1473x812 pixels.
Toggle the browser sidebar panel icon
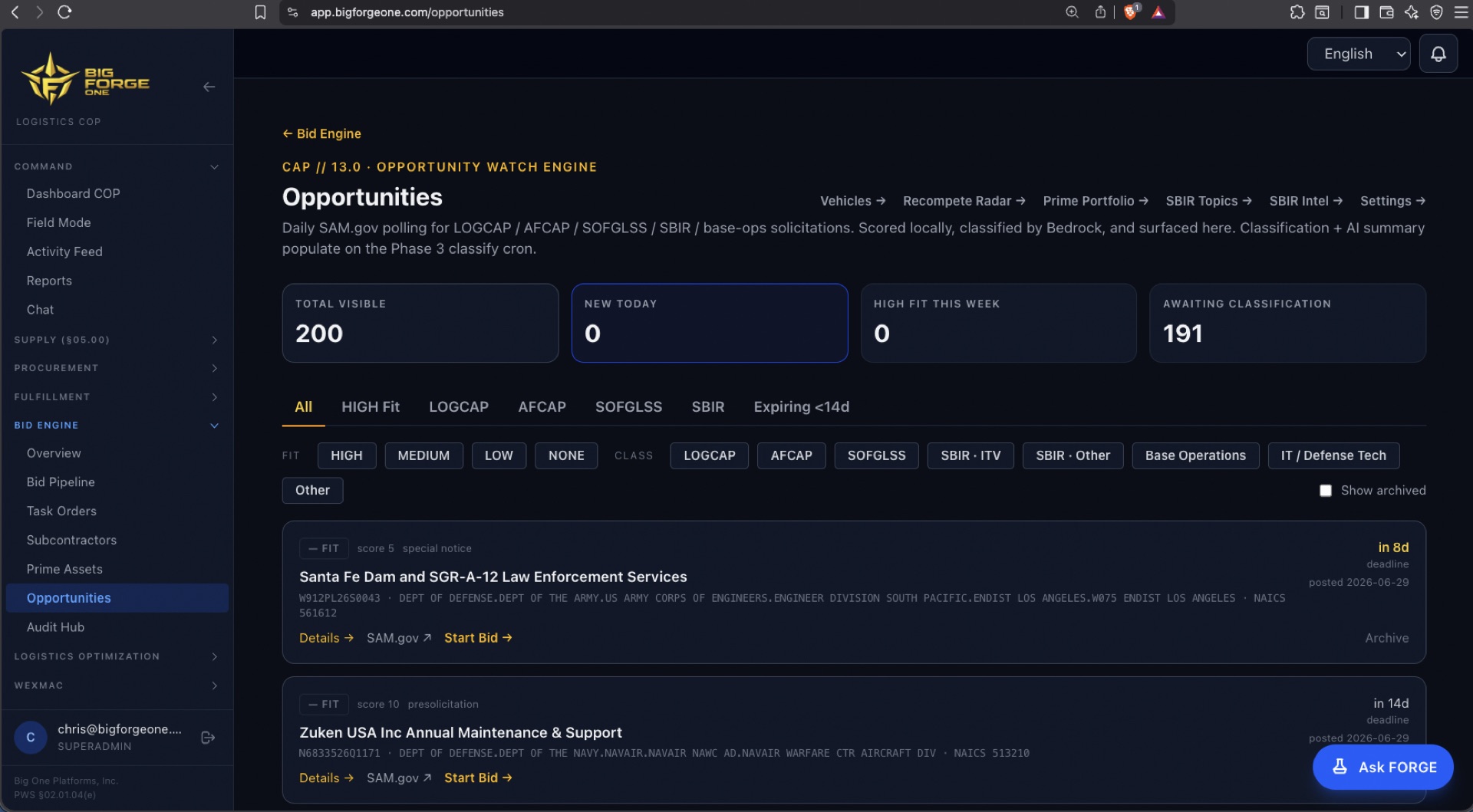tap(1362, 12)
